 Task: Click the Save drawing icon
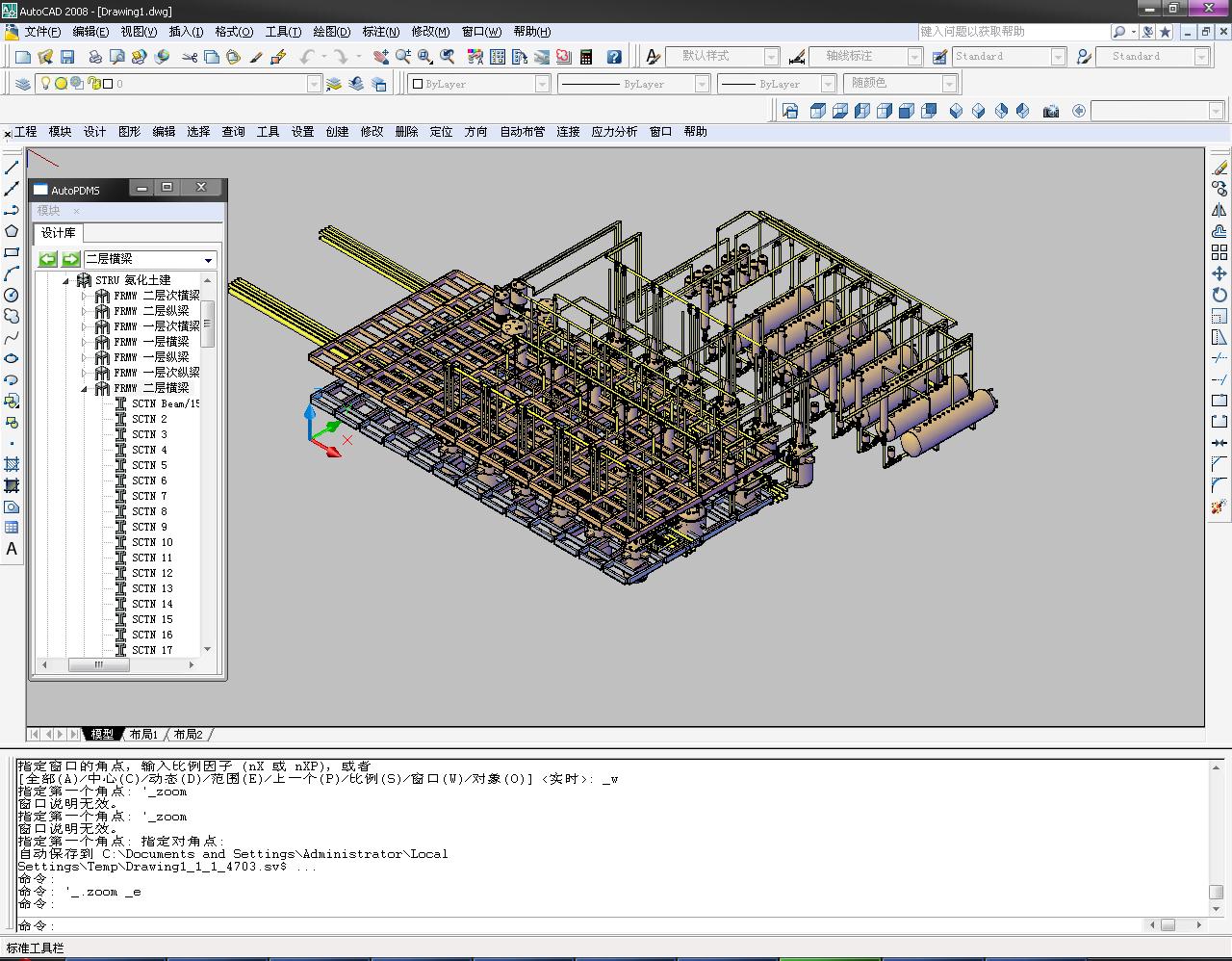click(67, 57)
